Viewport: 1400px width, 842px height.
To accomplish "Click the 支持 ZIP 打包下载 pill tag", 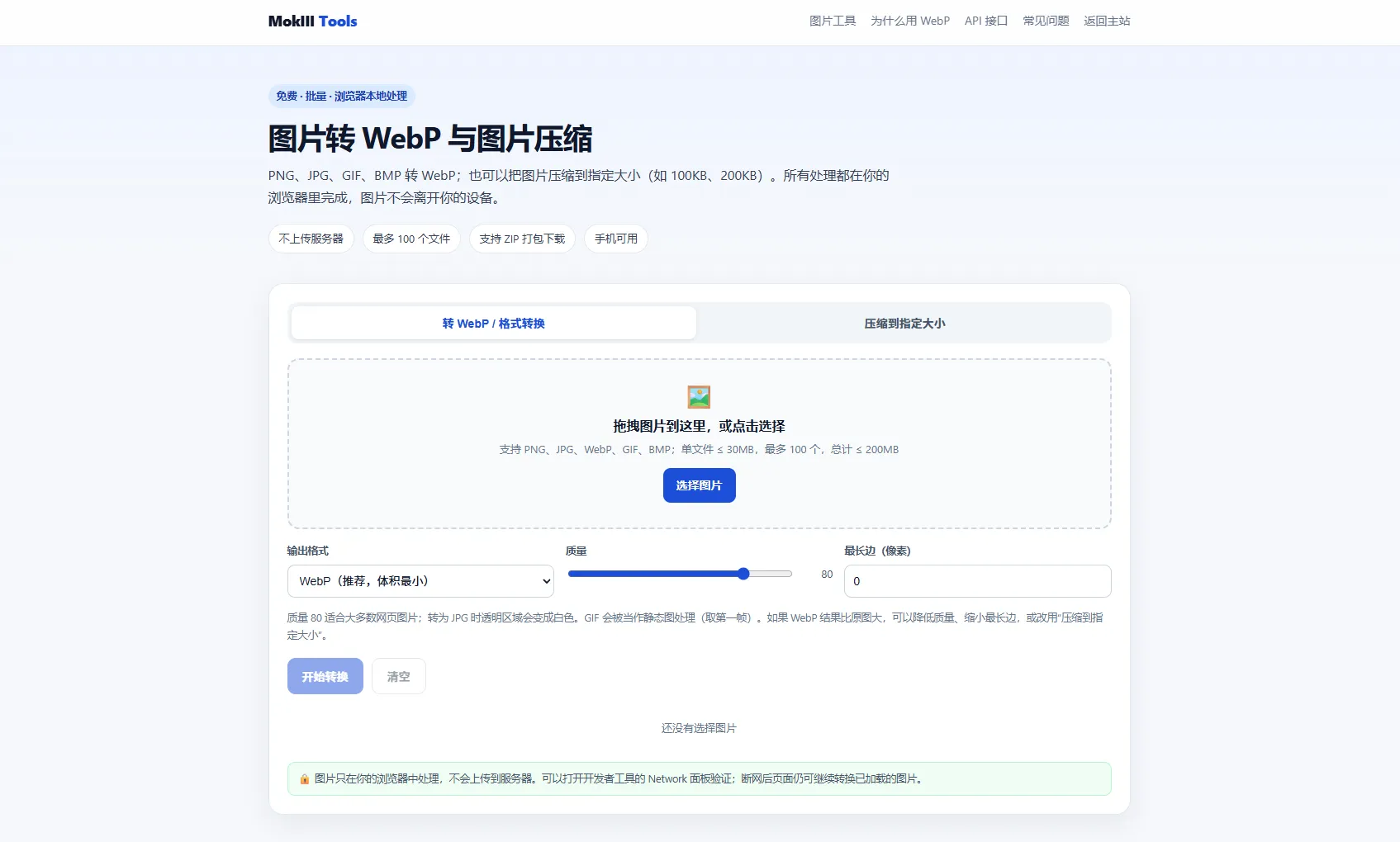I will point(522,239).
